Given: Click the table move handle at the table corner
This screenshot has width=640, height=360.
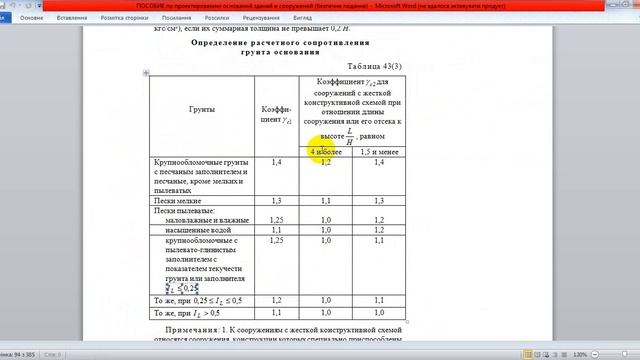Looking at the screenshot, I should [x=146, y=73].
